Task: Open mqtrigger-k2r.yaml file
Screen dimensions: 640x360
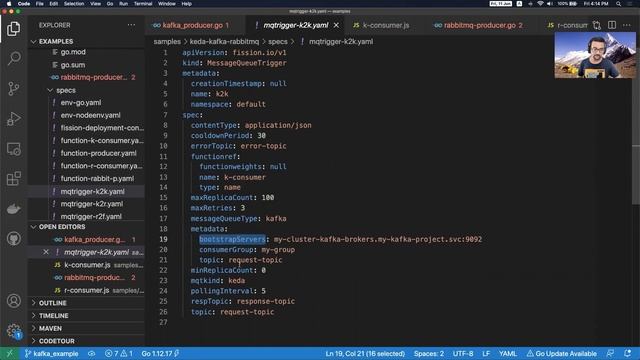Action: 91,204
